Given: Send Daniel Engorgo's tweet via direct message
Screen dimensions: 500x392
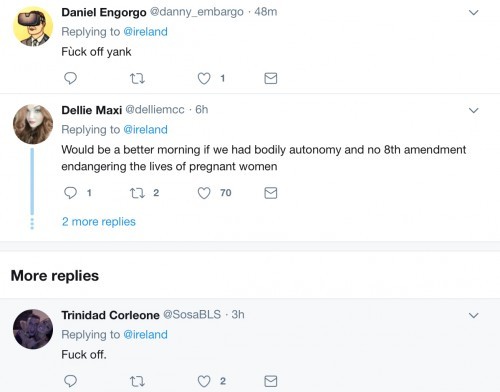Looking at the screenshot, I should (271, 78).
